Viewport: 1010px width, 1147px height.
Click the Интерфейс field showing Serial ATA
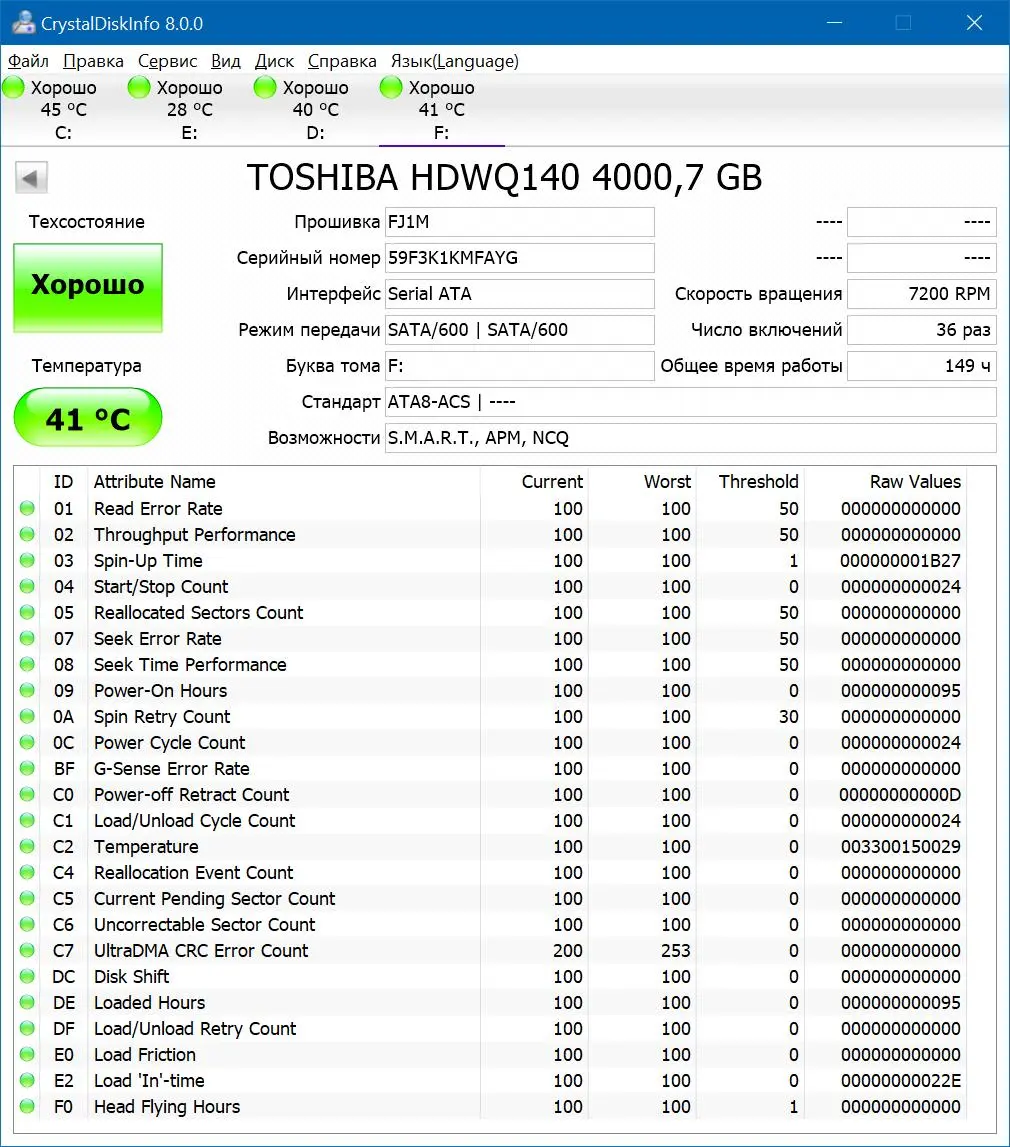[519, 293]
